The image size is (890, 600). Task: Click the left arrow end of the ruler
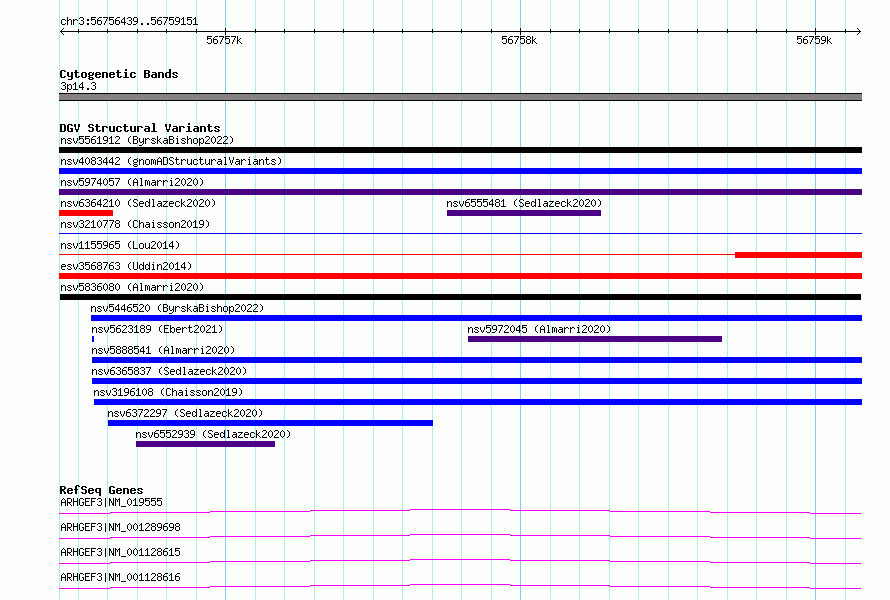click(62, 32)
